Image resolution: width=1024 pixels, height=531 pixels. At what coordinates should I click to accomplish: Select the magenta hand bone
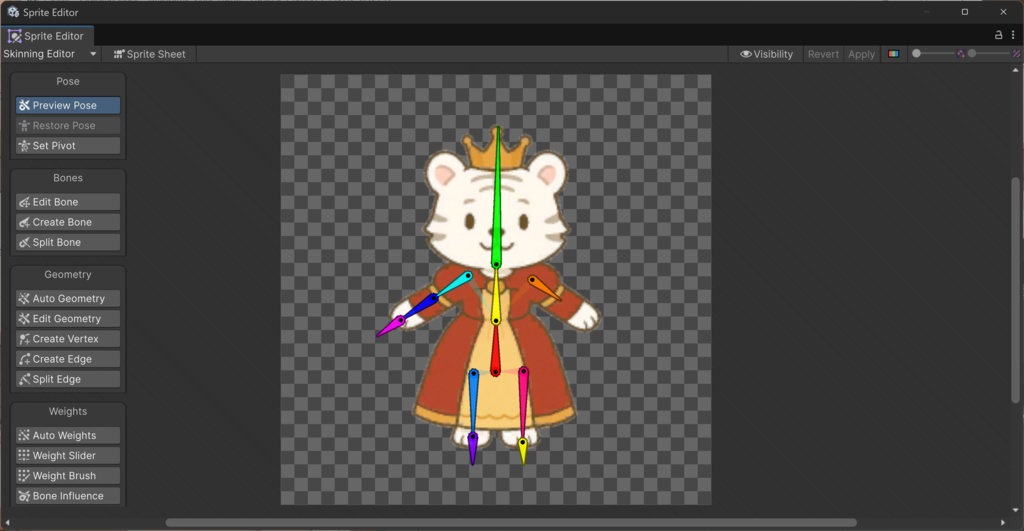pos(391,326)
